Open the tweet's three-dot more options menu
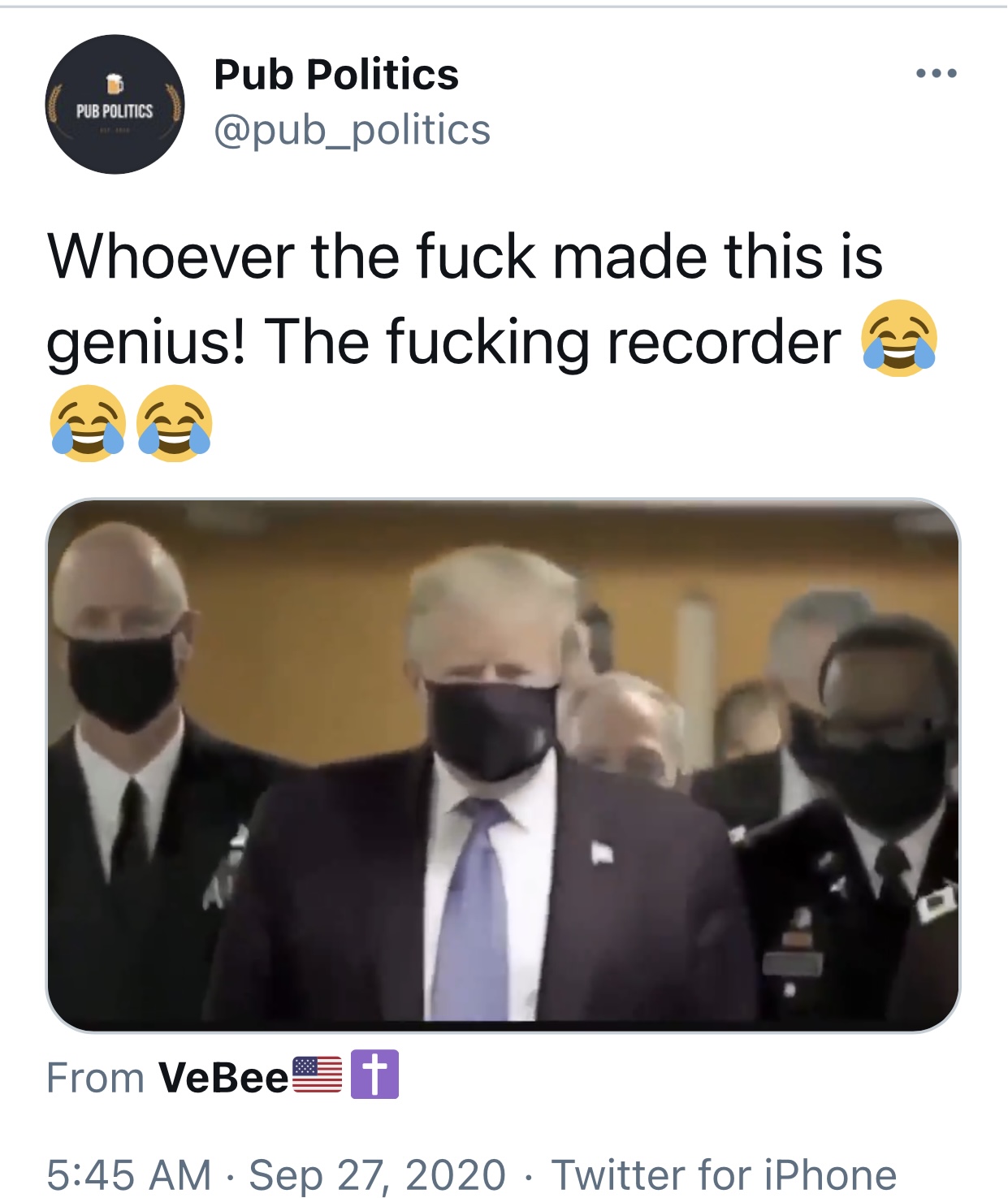Viewport: 1008px width, 1198px height. pos(937,74)
